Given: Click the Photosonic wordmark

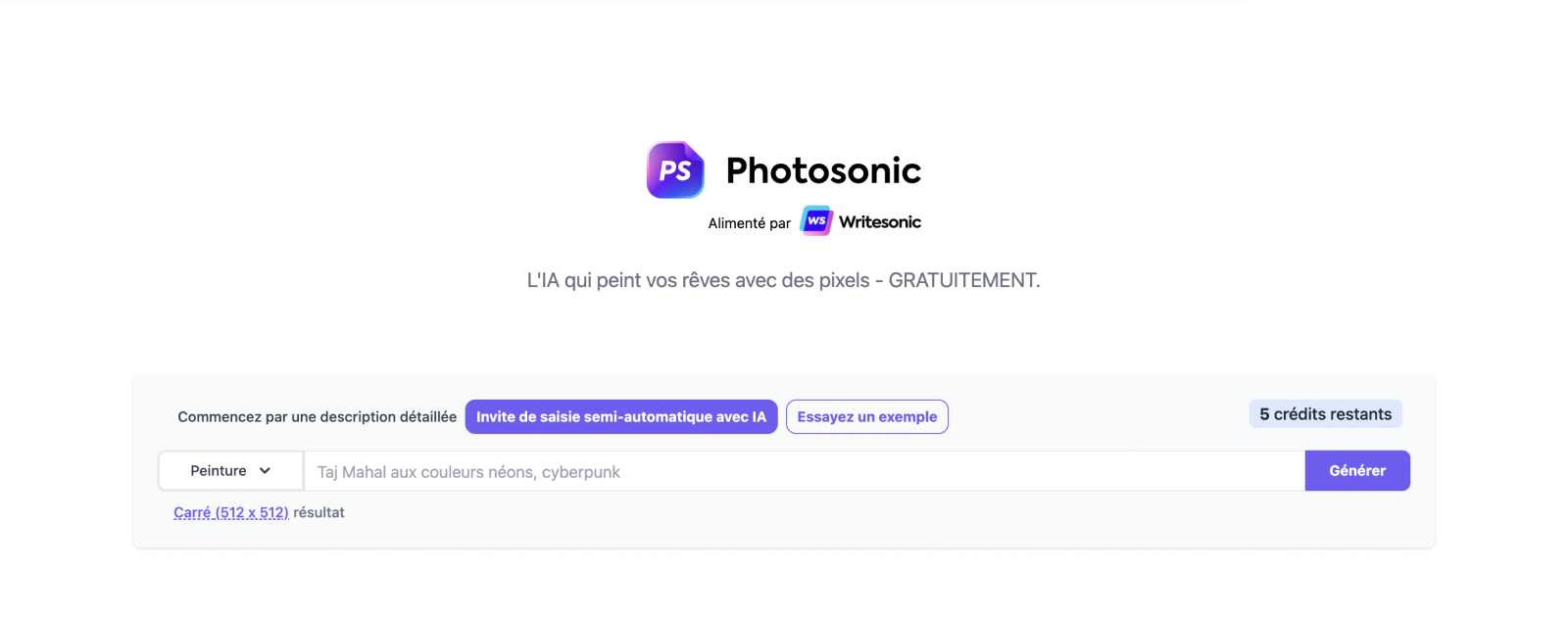Looking at the screenshot, I should [823, 169].
